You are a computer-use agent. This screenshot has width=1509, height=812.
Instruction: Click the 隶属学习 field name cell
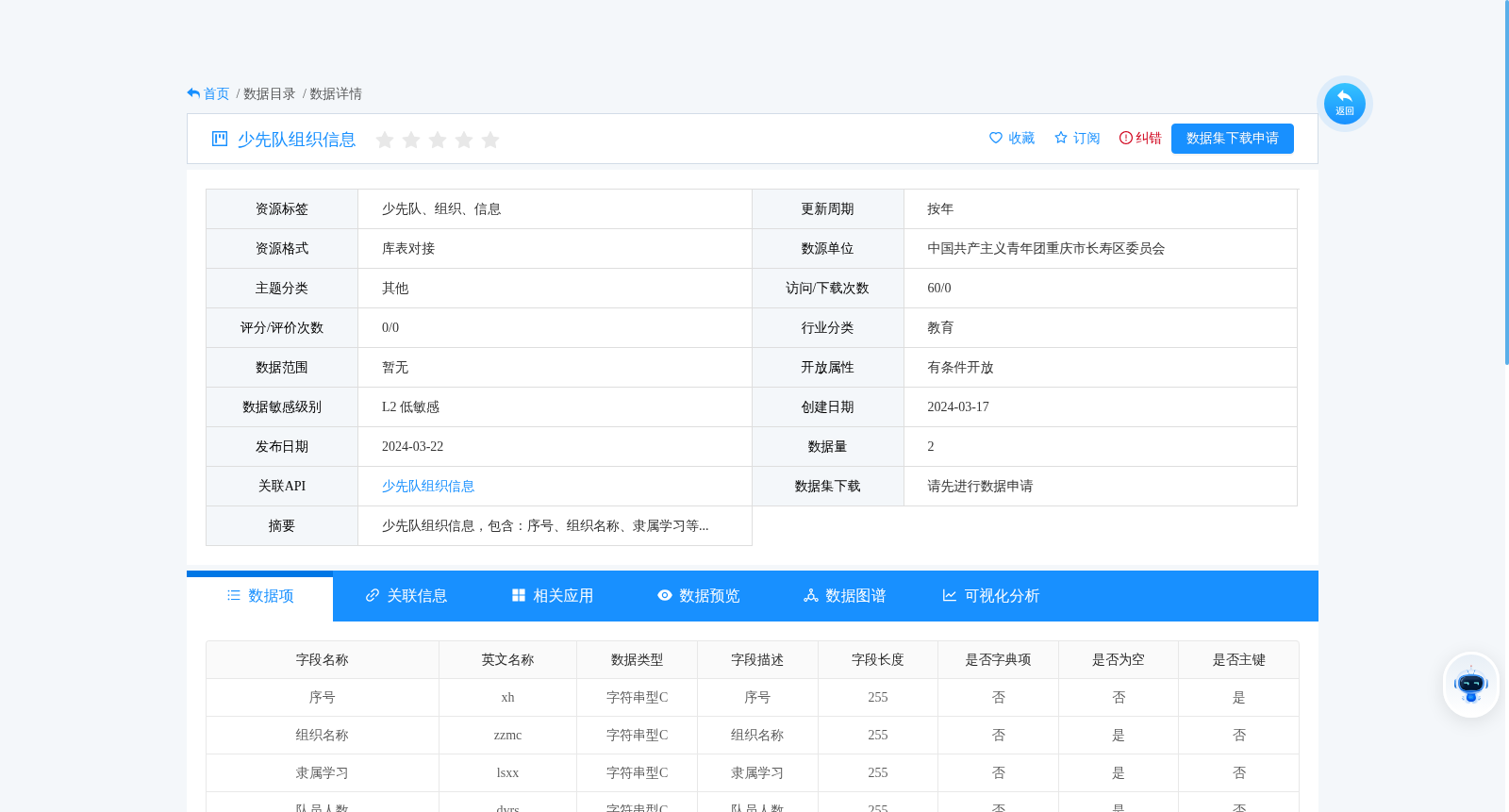(x=323, y=773)
